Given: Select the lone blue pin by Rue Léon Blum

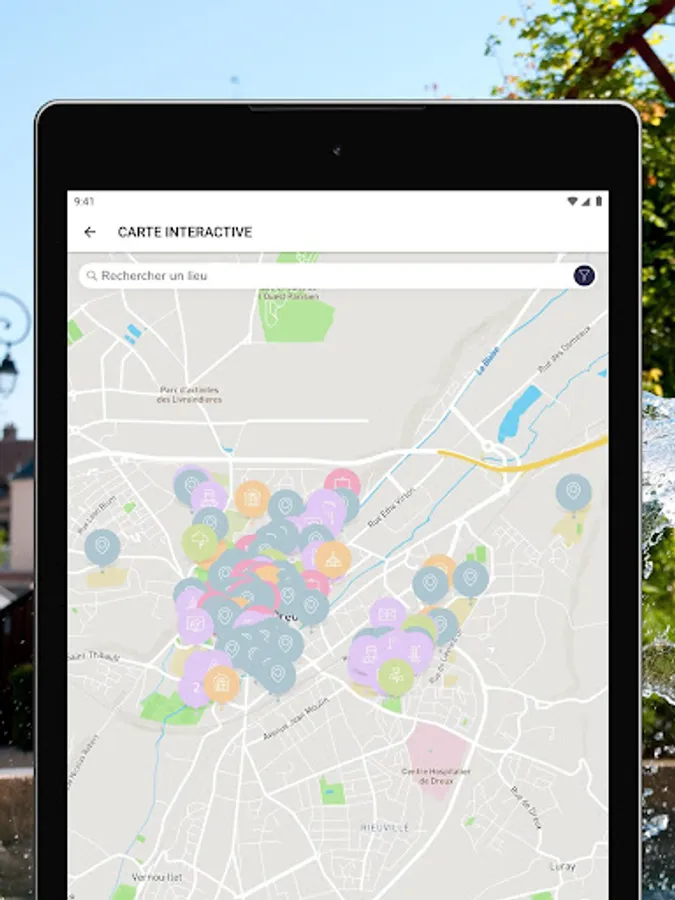Looking at the screenshot, I should [102, 548].
